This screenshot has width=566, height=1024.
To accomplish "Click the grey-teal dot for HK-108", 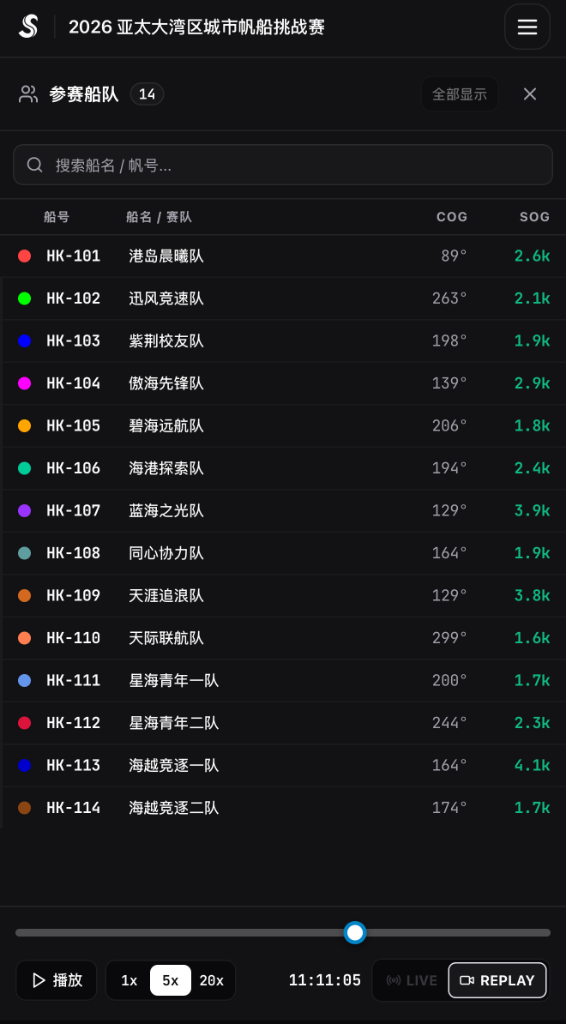I will tap(24, 553).
